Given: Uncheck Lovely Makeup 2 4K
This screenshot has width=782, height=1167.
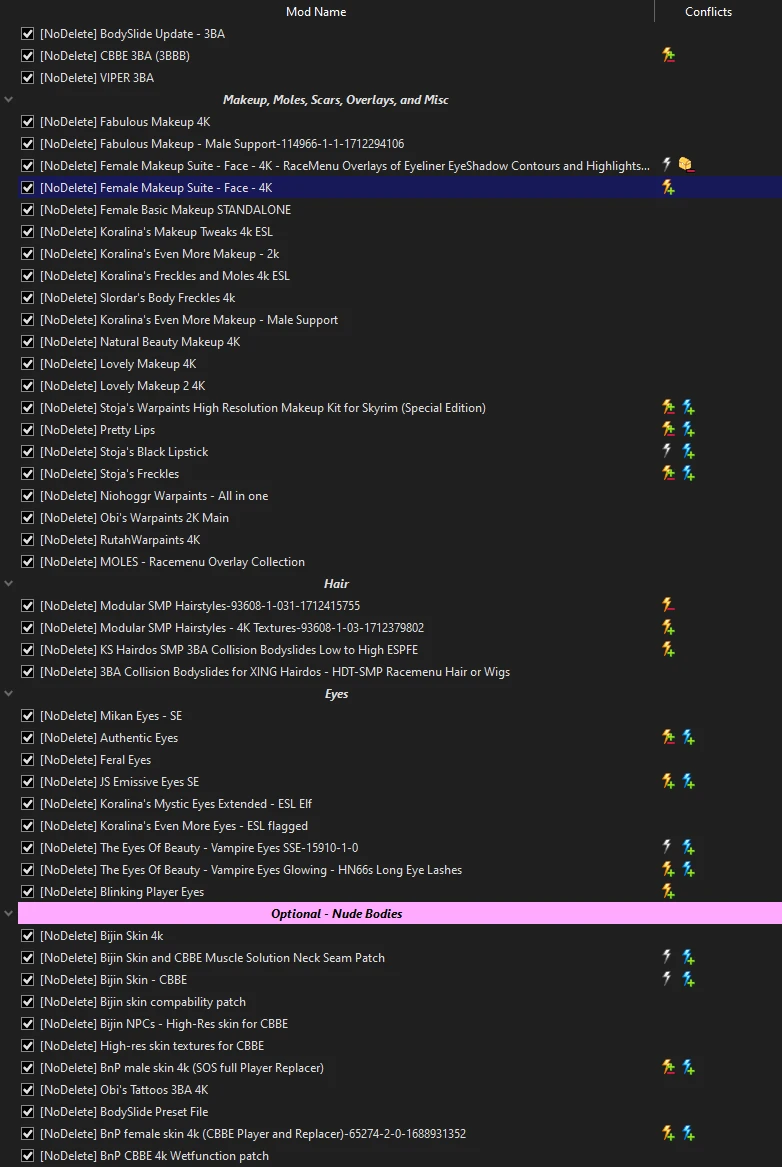Looking at the screenshot, I should [x=28, y=386].
